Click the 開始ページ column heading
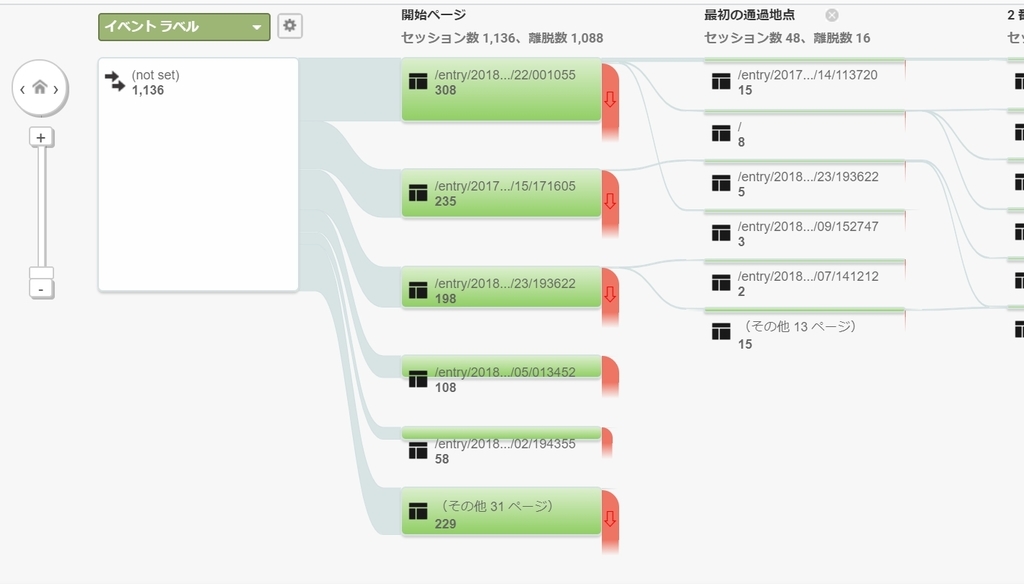1024x584 pixels. (x=434, y=14)
